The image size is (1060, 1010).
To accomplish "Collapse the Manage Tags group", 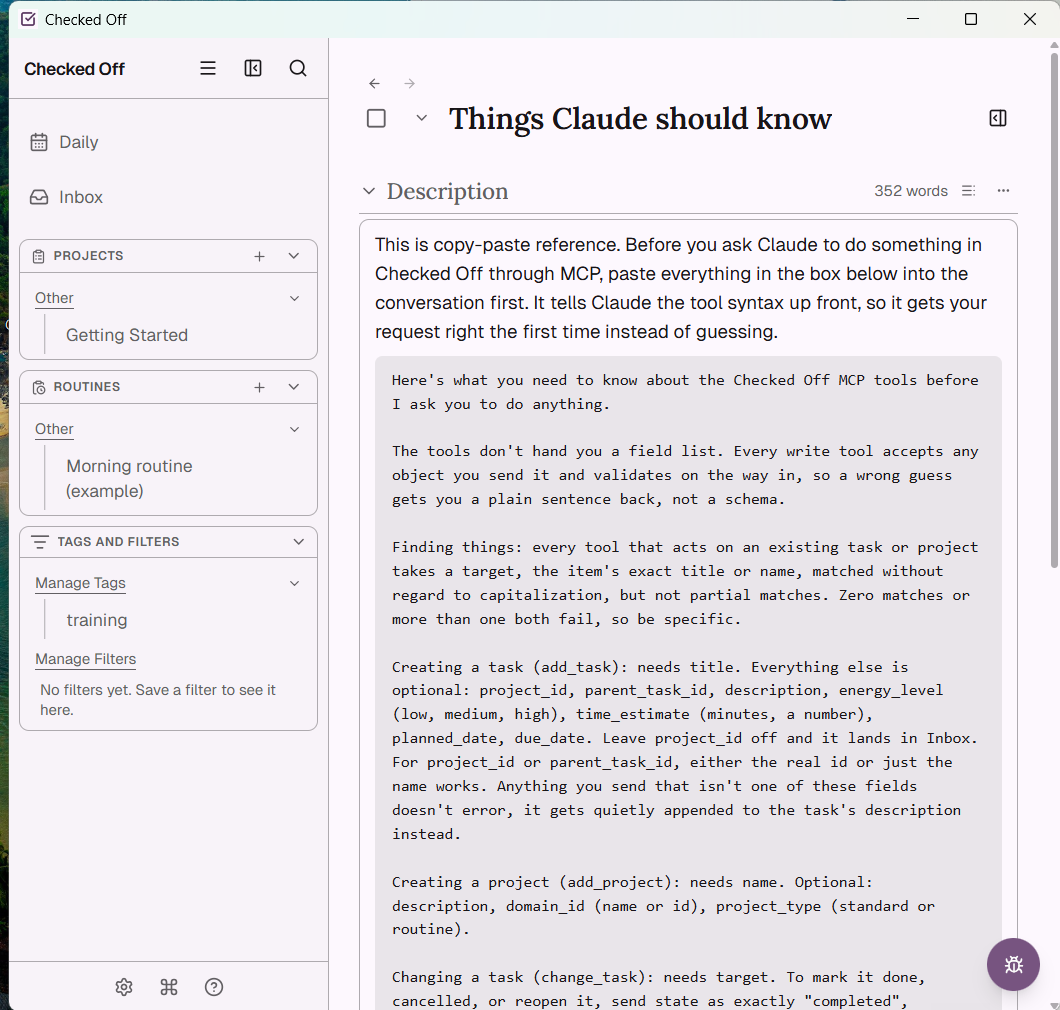I will (x=294, y=583).
